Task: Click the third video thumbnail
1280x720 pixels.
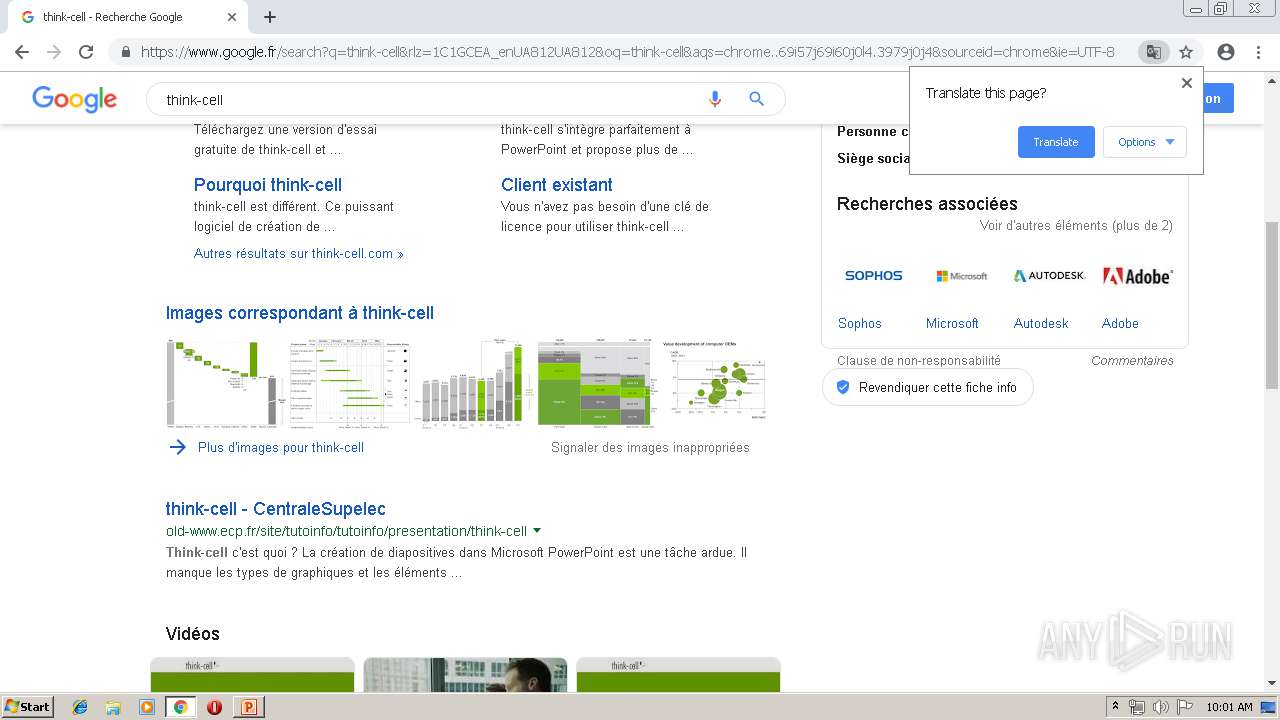Action: [x=678, y=675]
